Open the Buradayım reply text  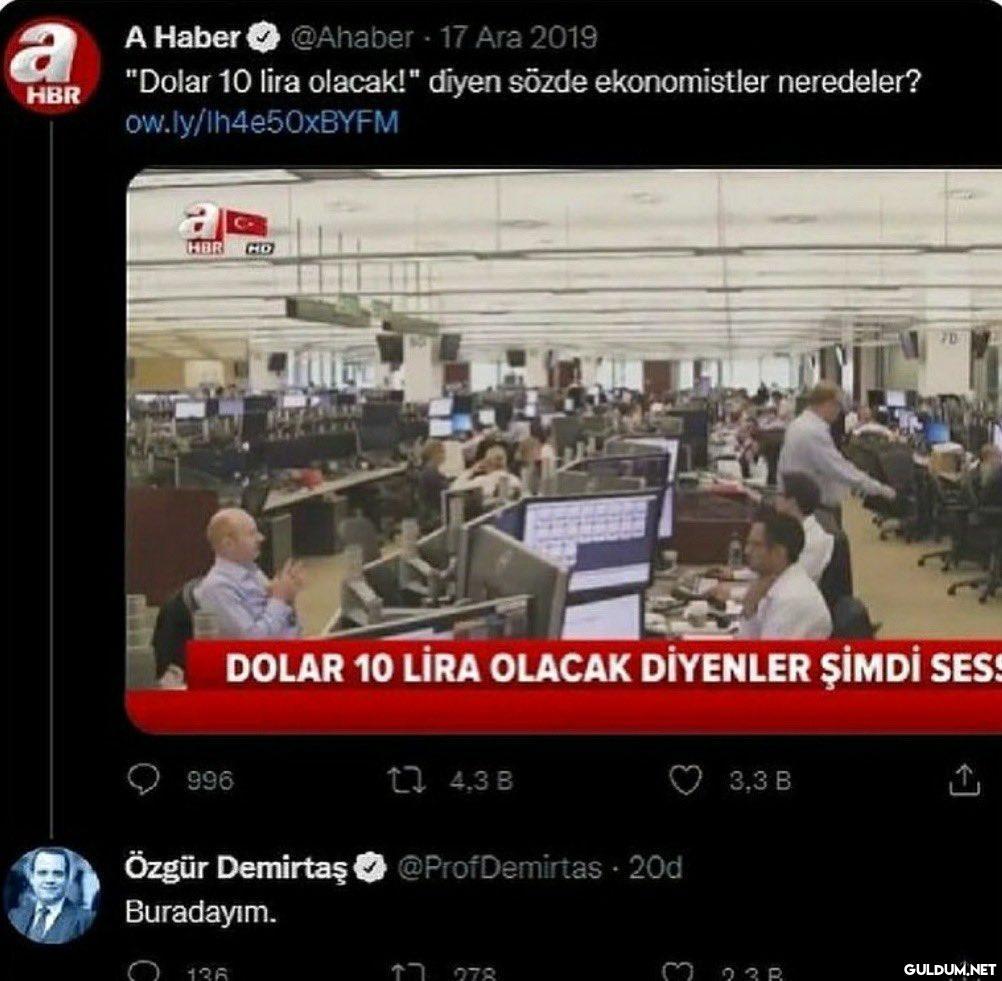201,912
